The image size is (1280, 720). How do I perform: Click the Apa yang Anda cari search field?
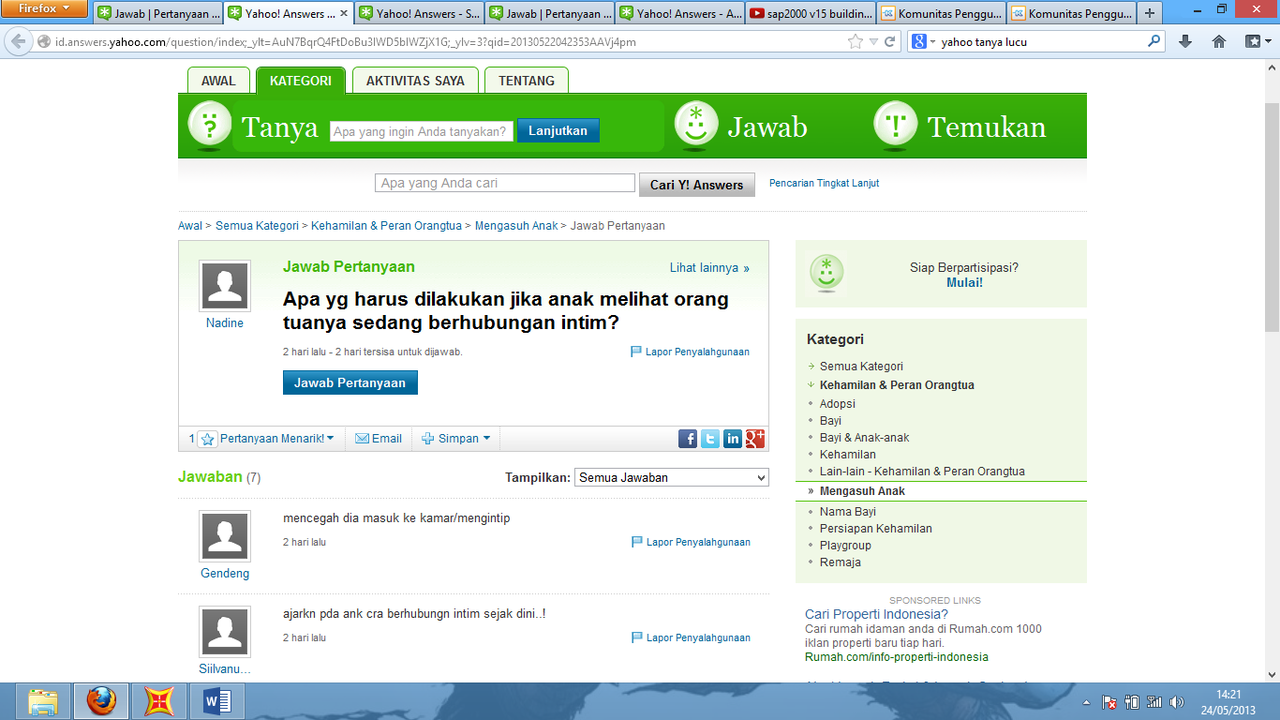[505, 183]
